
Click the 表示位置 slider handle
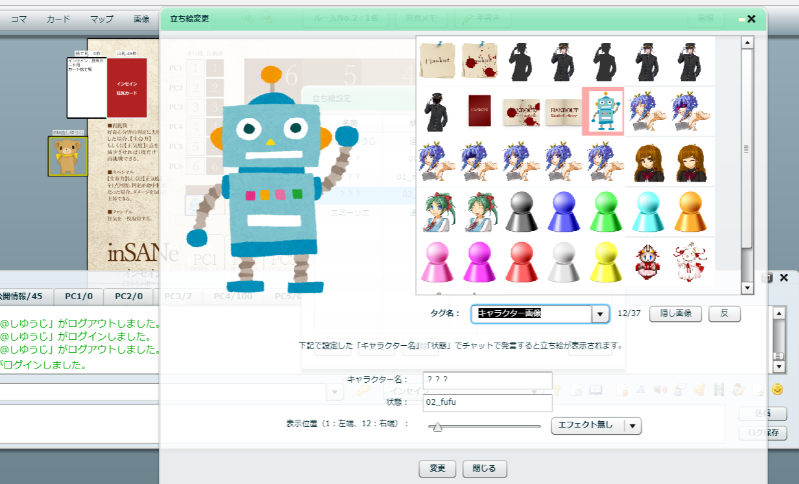(x=436, y=427)
